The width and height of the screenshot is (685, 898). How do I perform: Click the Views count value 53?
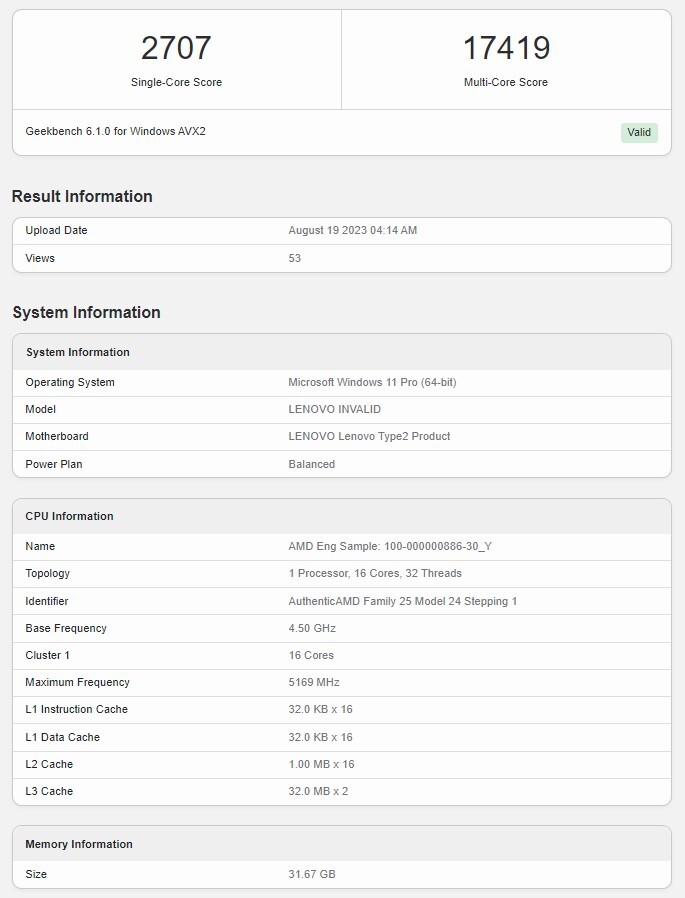click(x=295, y=258)
